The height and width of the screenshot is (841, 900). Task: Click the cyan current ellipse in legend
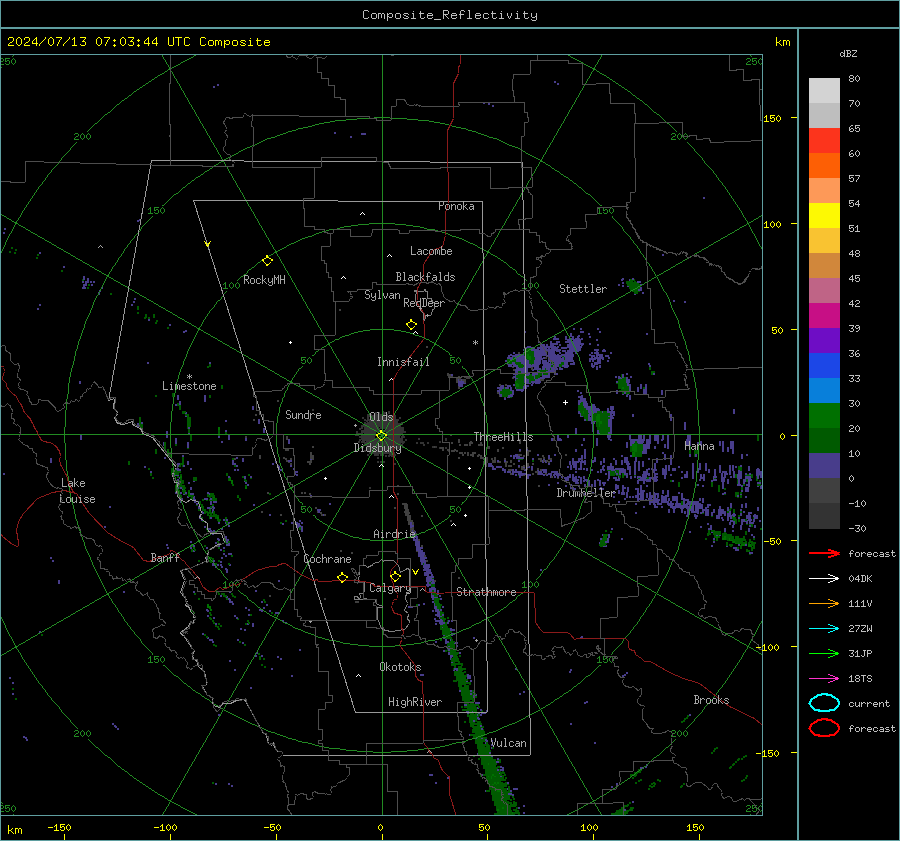tap(824, 703)
